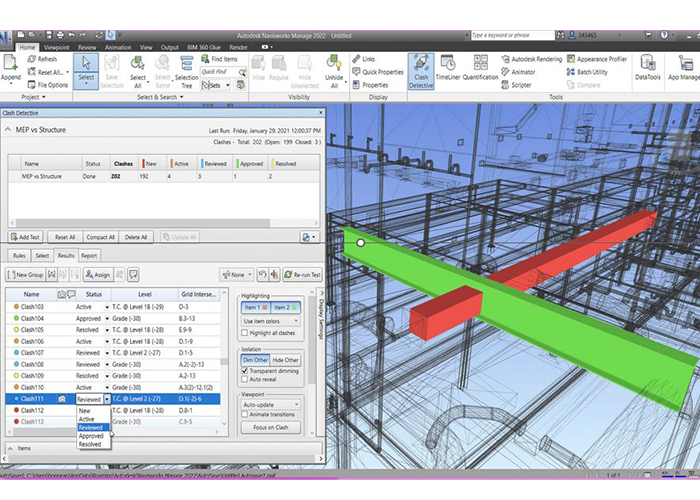Toggle Quick Properties
The image size is (700, 500).
pos(378,72)
